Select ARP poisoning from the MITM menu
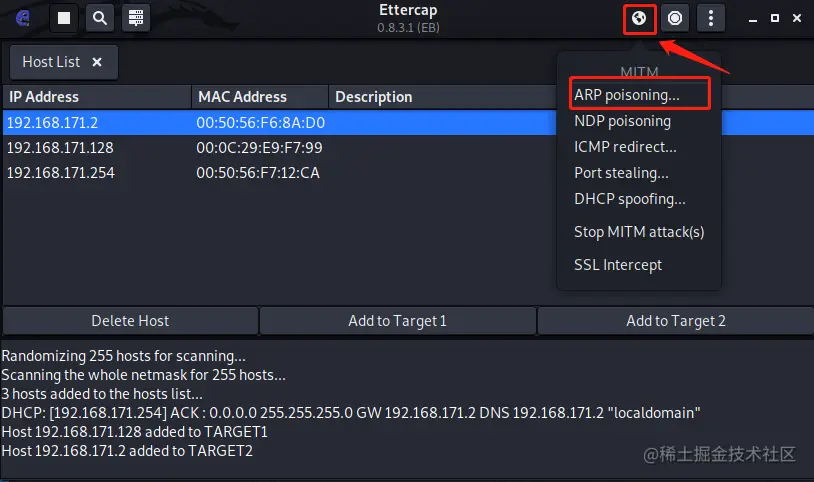The height and width of the screenshot is (482, 814). click(627, 95)
